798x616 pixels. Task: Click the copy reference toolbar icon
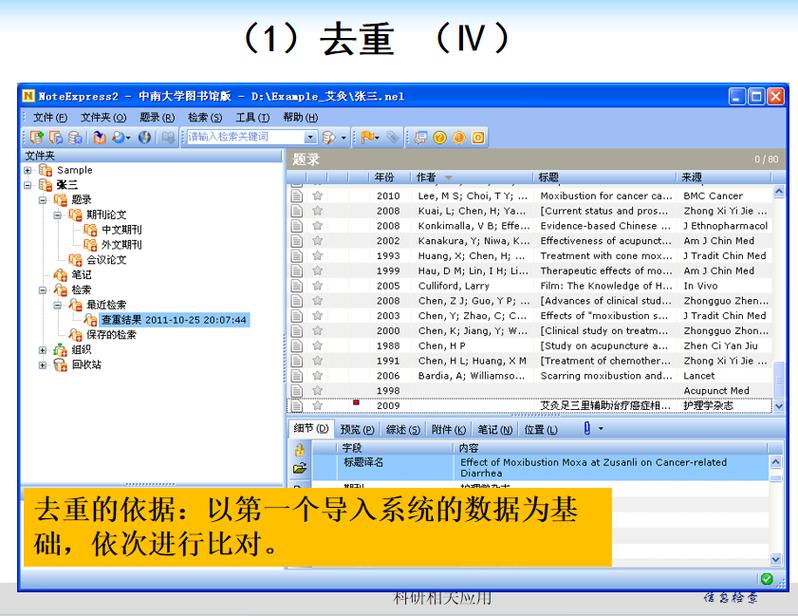tap(56, 137)
